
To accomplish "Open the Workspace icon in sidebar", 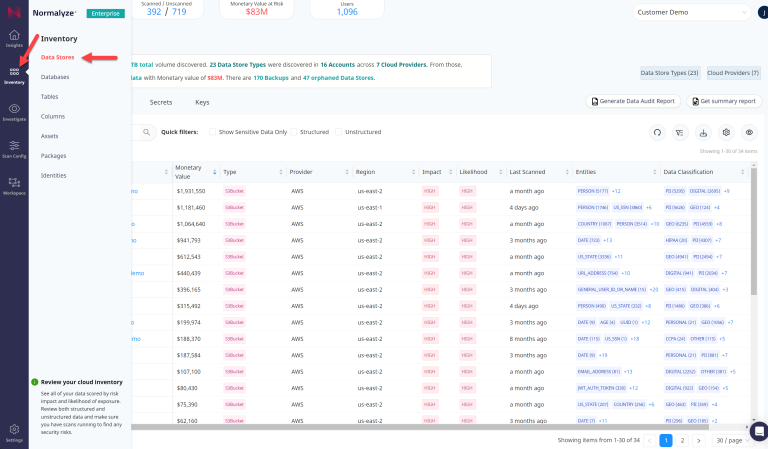I will (14, 185).
